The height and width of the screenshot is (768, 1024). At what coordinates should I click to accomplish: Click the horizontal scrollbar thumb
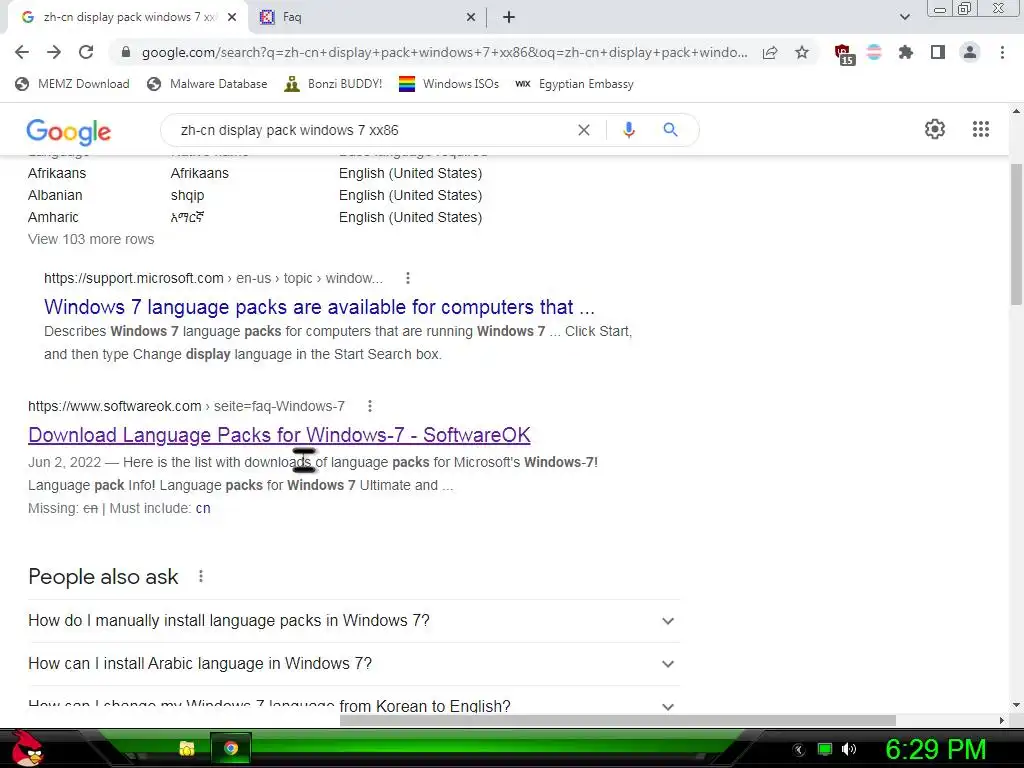[x=618, y=720]
